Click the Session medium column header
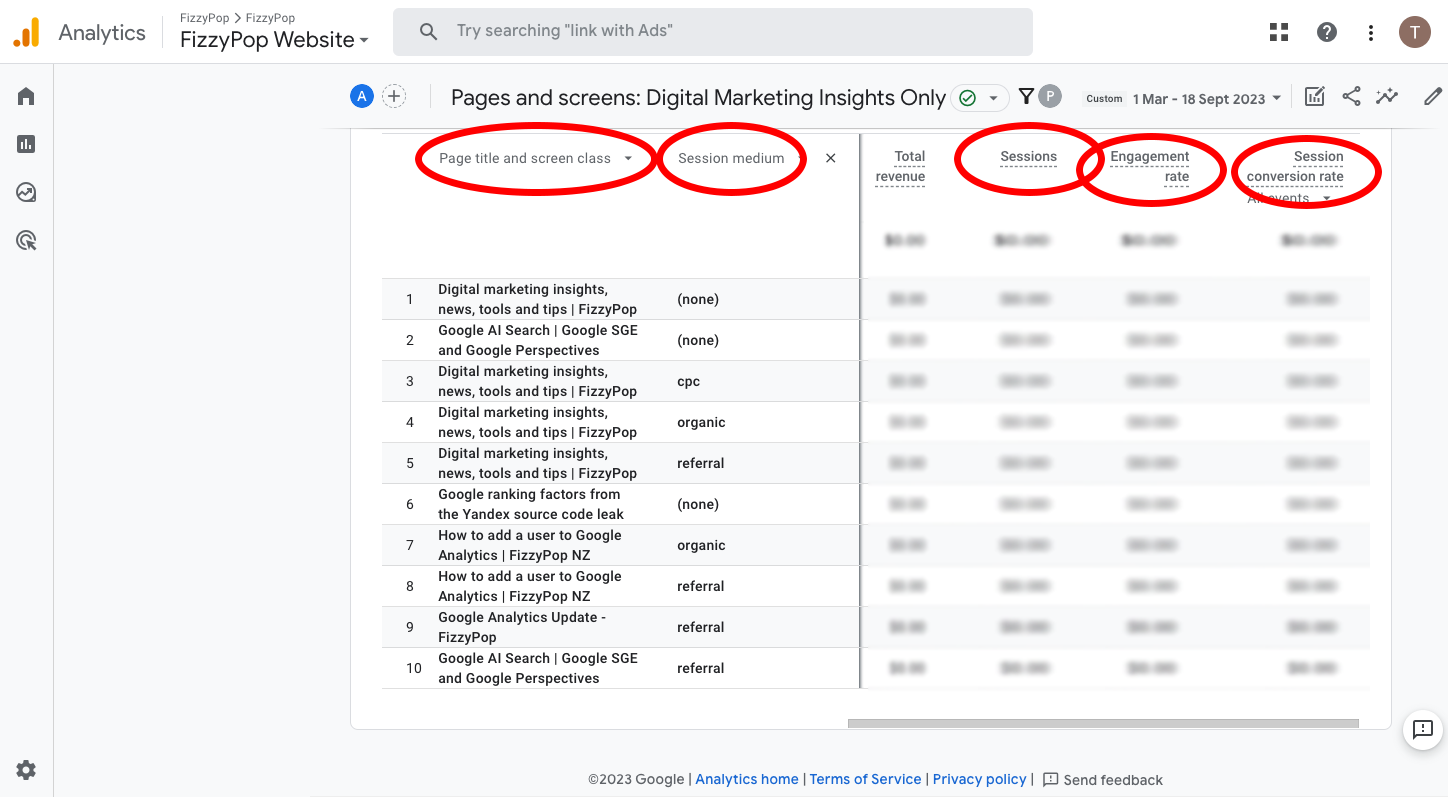The width and height of the screenshot is (1448, 797). [x=731, y=158]
